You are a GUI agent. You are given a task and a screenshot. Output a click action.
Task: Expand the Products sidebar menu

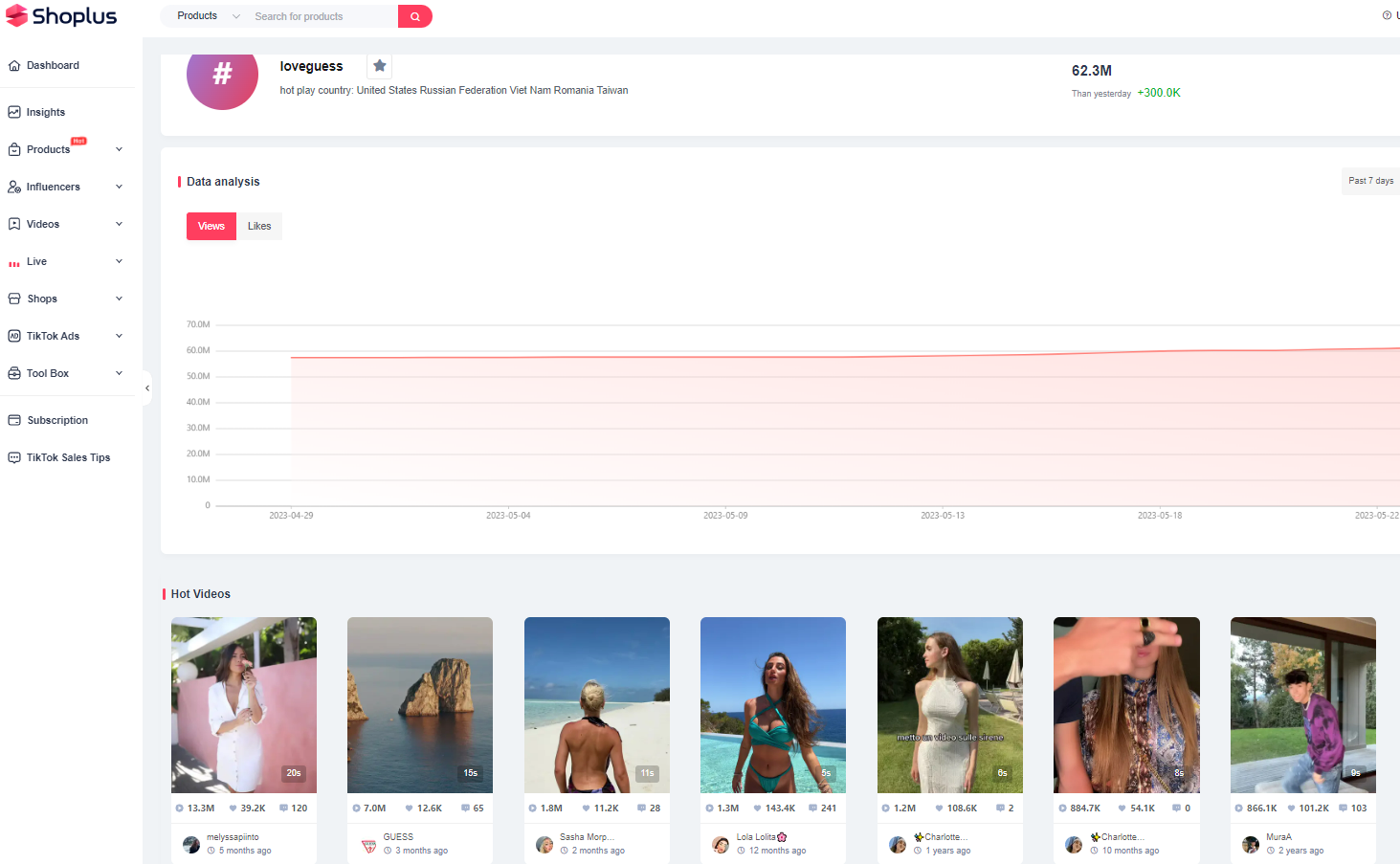click(119, 149)
